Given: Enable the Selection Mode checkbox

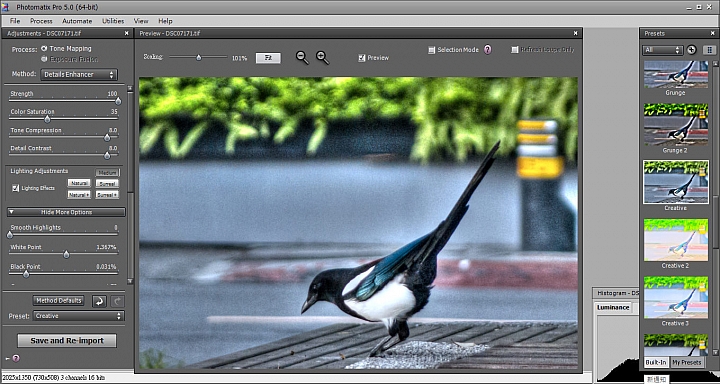Looking at the screenshot, I should [431, 50].
